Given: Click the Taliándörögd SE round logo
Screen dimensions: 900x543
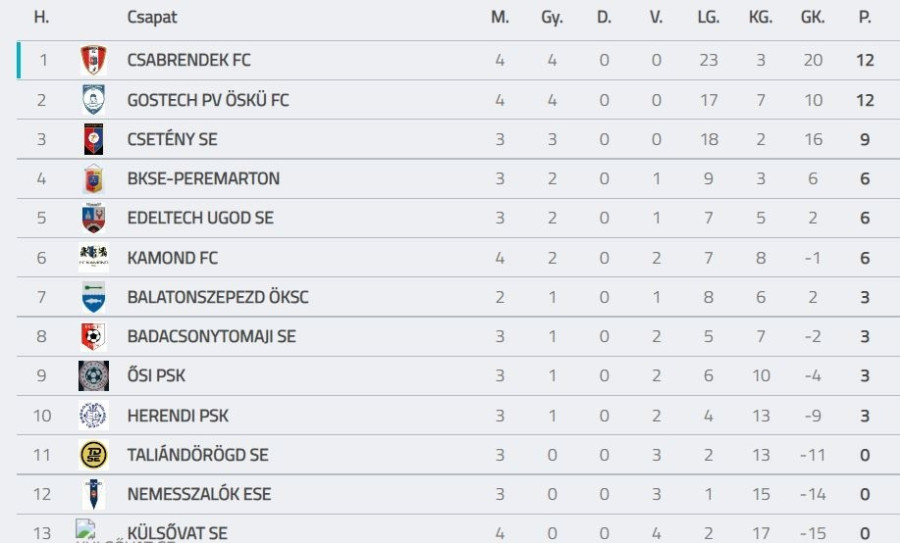Looking at the screenshot, I should 93,455.
